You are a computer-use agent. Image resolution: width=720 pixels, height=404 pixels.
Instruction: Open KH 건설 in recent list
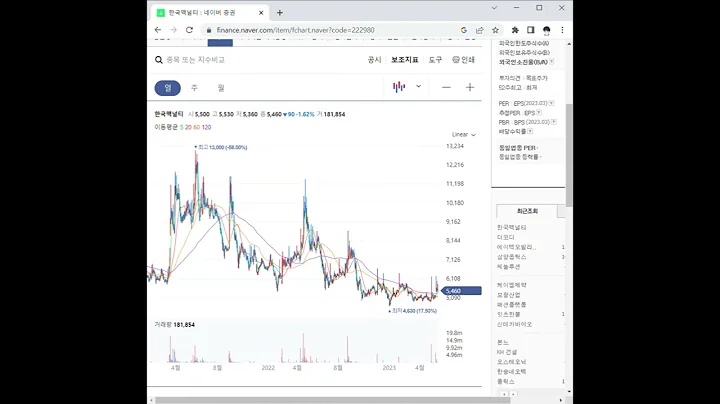[x=507, y=352]
